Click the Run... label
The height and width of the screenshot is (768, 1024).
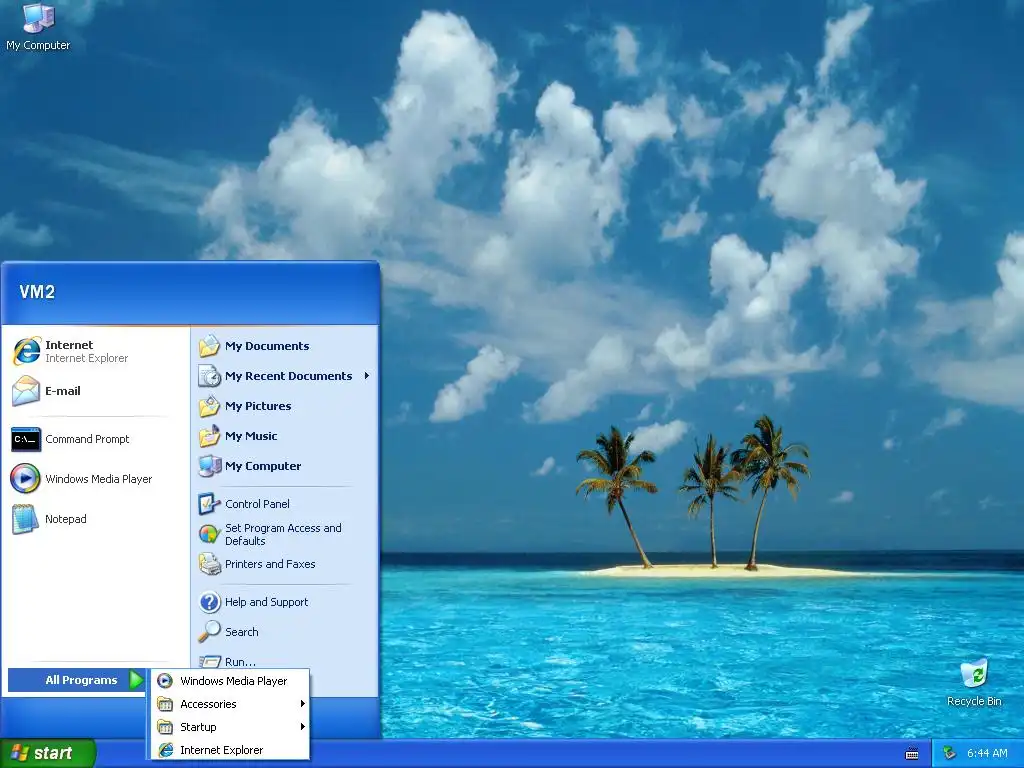coord(240,662)
